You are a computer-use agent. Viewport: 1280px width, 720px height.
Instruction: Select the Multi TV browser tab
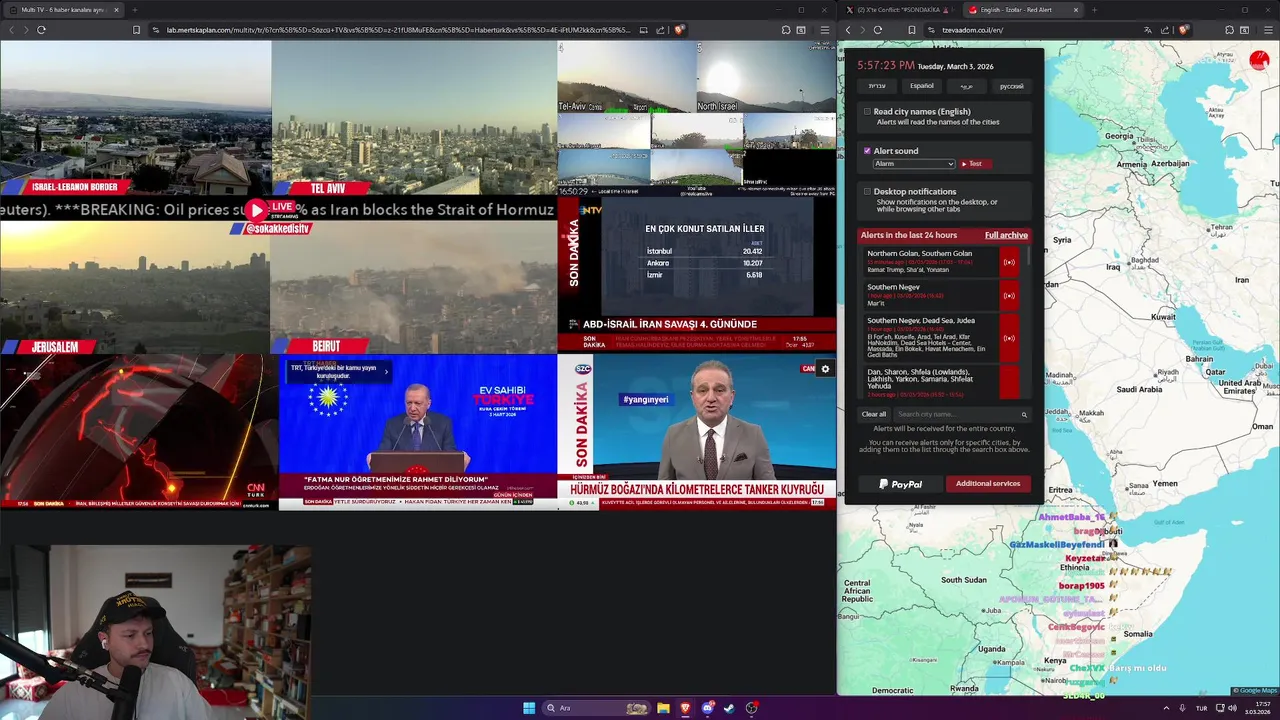pos(62,10)
